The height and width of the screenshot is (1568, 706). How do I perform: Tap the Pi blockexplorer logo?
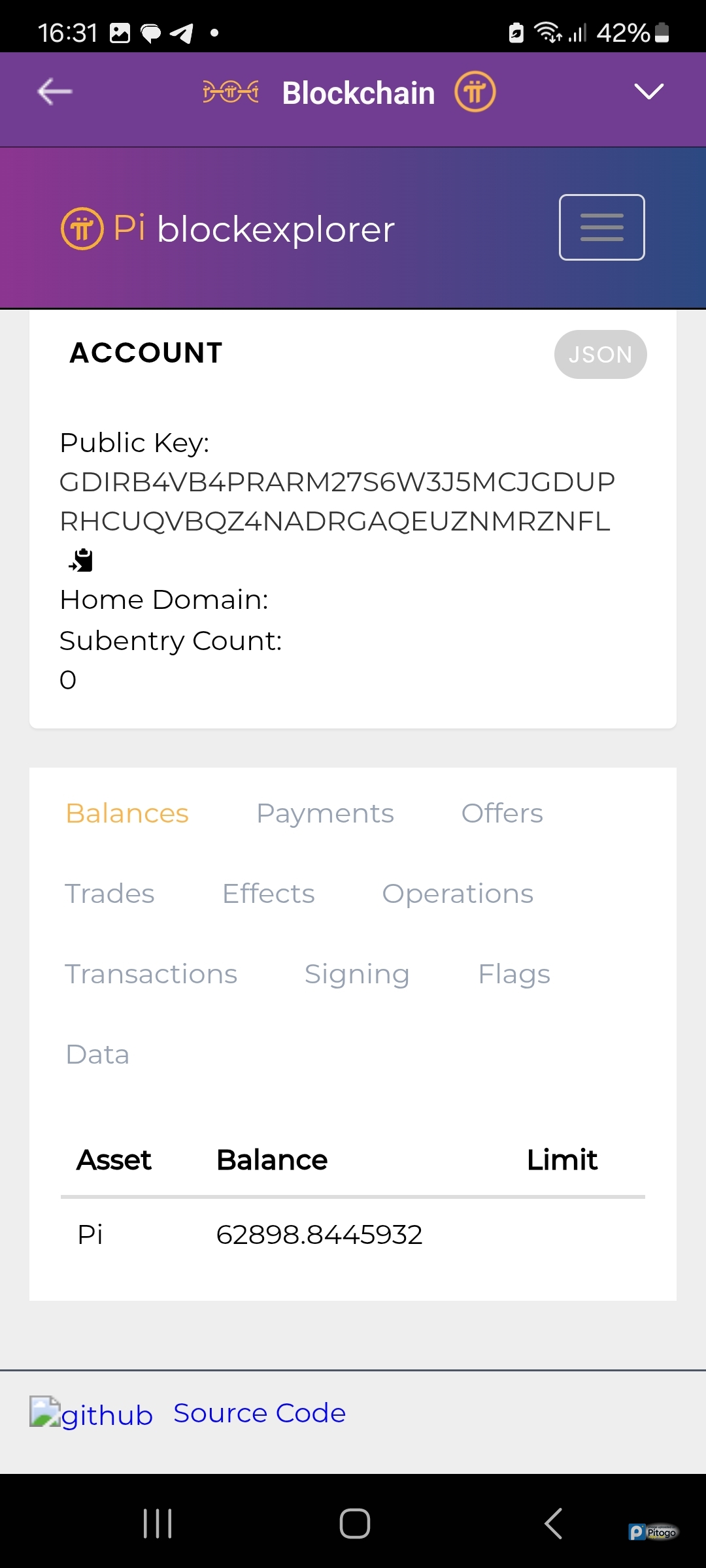click(x=227, y=229)
